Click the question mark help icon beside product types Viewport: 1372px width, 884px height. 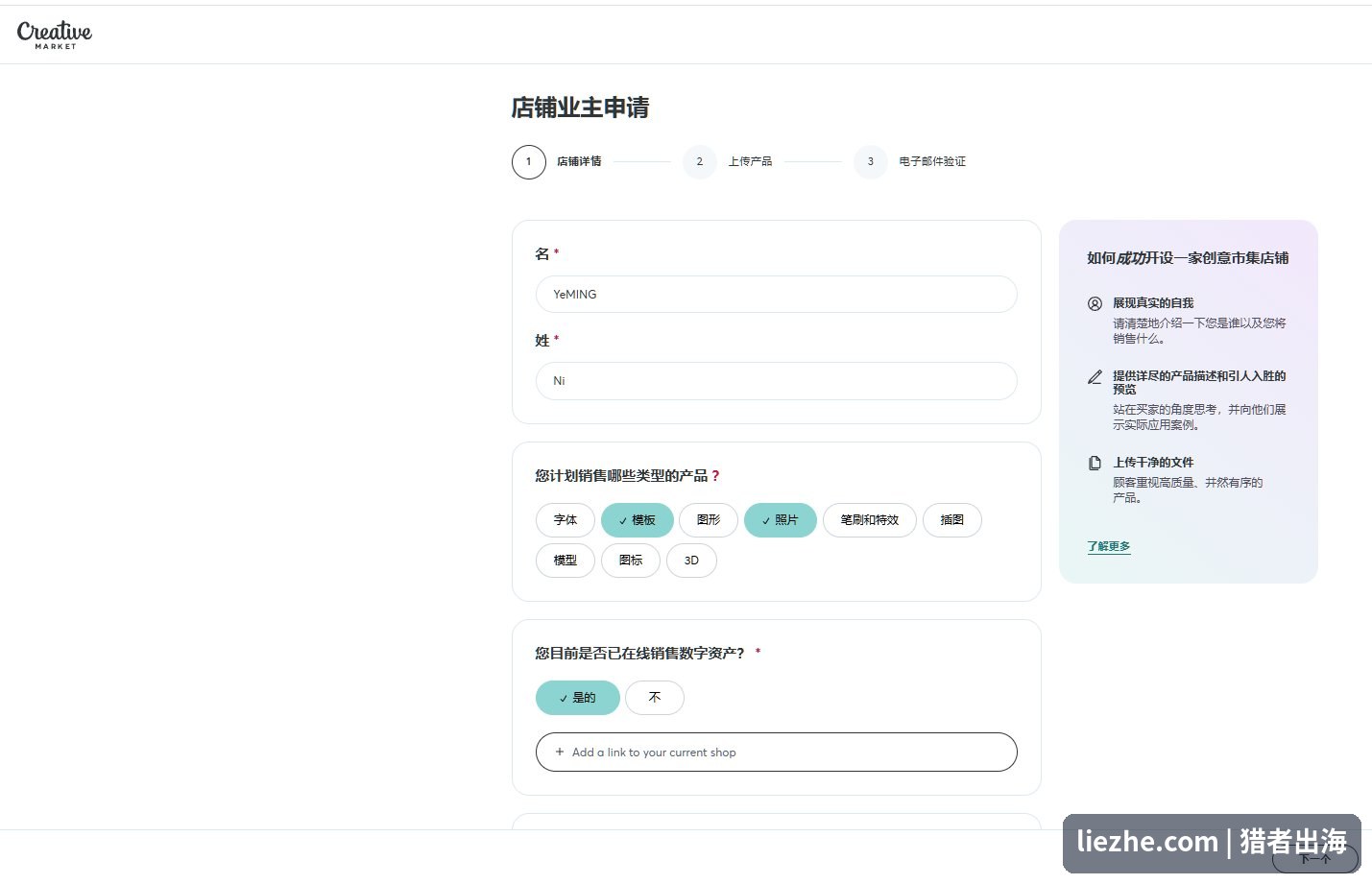(715, 476)
